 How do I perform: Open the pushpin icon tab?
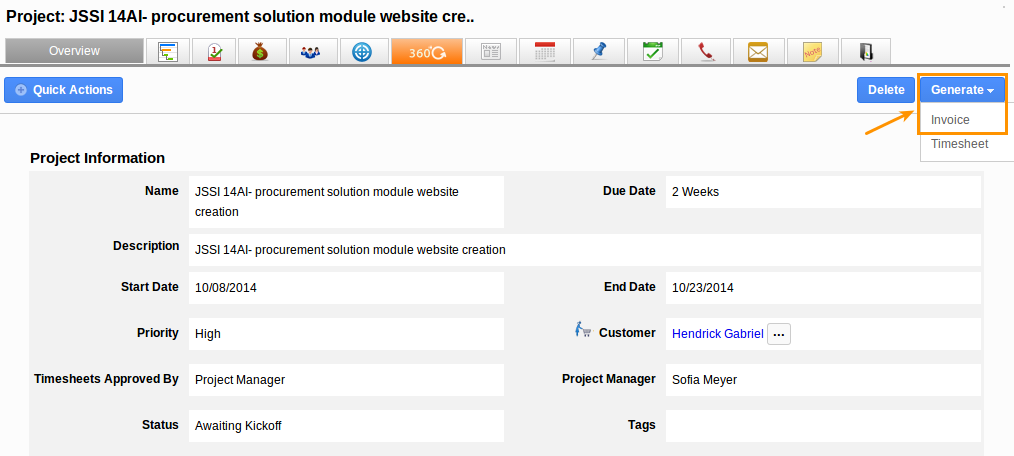(599, 51)
